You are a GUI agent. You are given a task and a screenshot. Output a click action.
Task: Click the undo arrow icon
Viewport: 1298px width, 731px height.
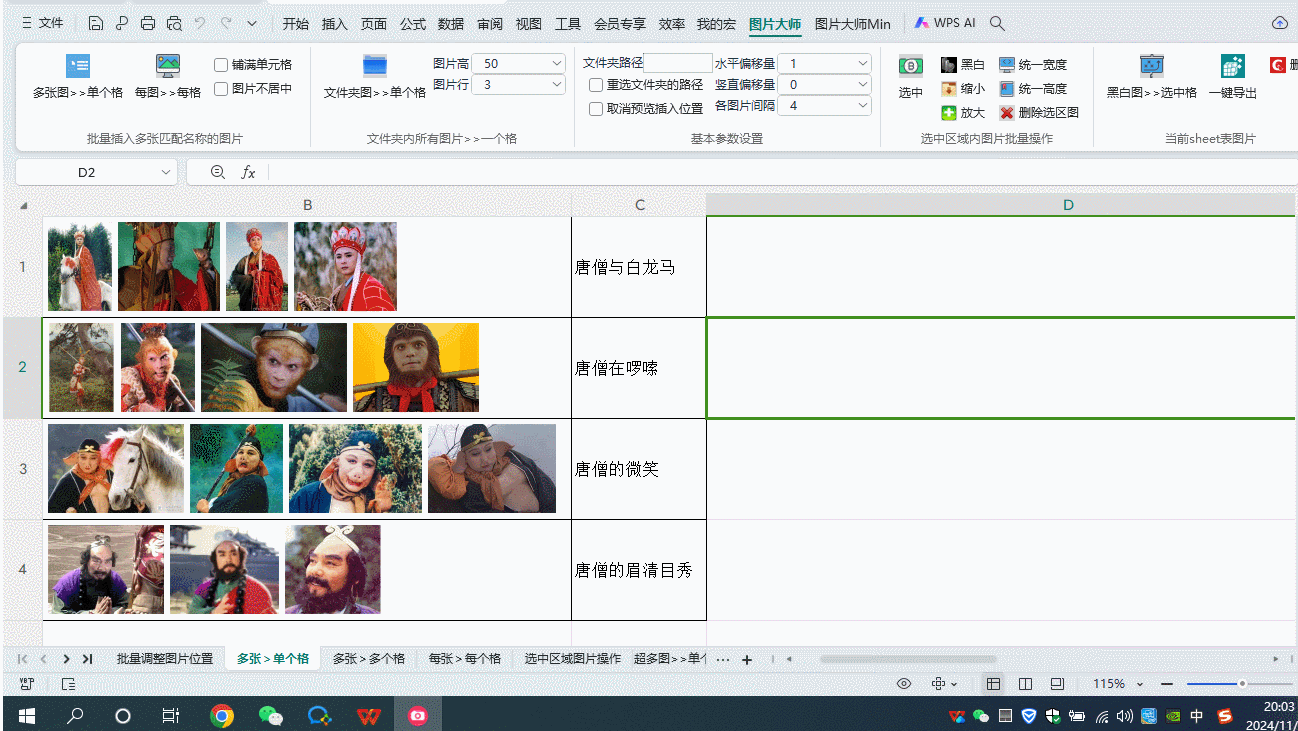coord(200,23)
